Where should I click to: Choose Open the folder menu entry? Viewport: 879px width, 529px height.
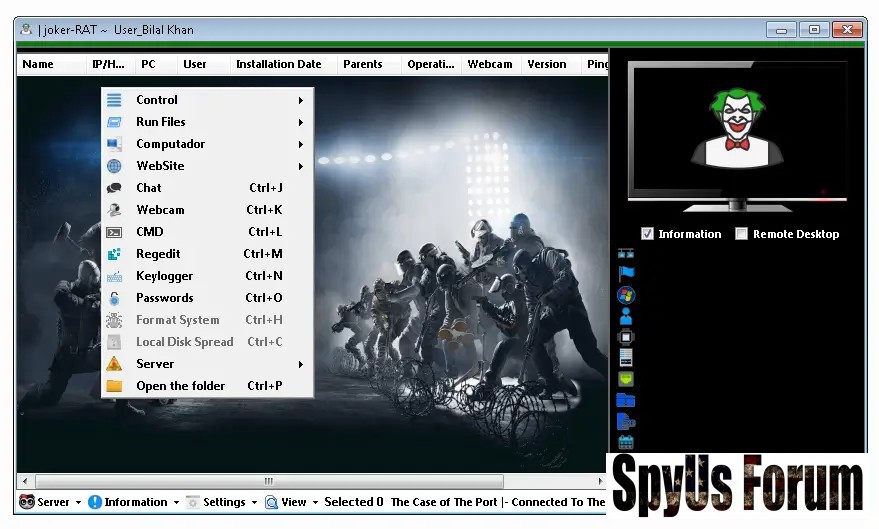tap(180, 386)
